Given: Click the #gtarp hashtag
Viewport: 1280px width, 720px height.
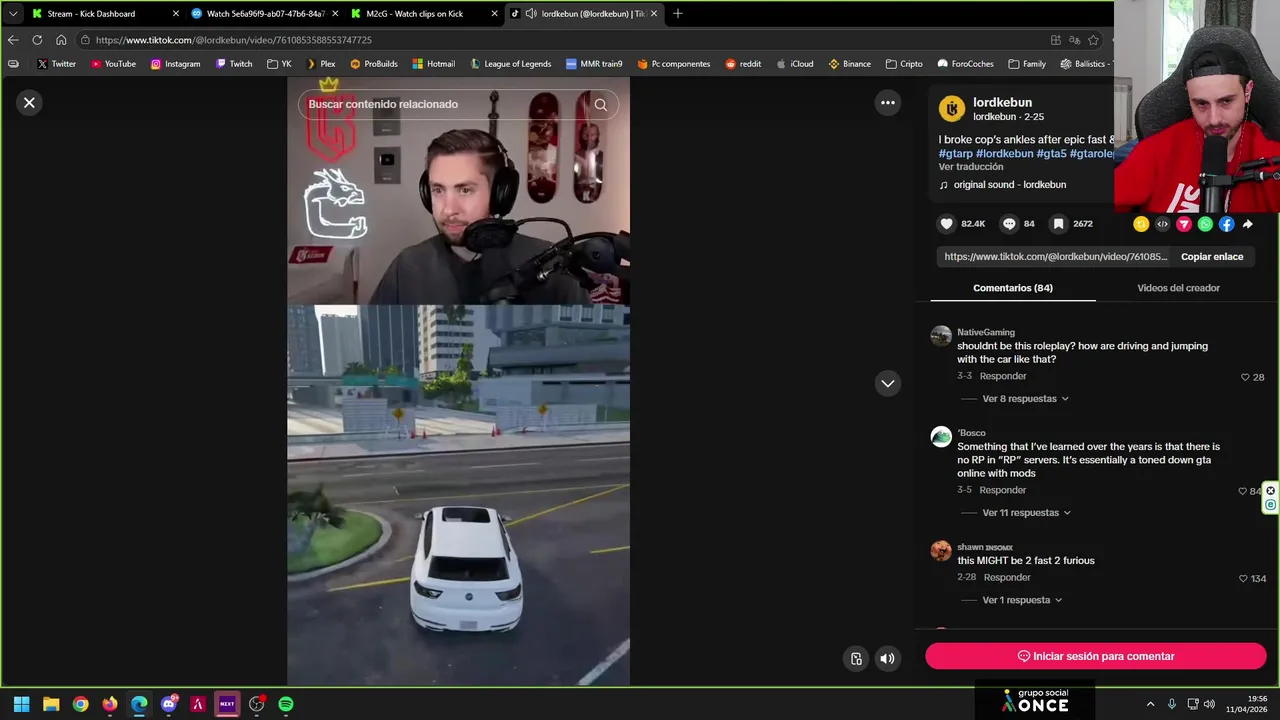Looking at the screenshot, I should coord(955,153).
